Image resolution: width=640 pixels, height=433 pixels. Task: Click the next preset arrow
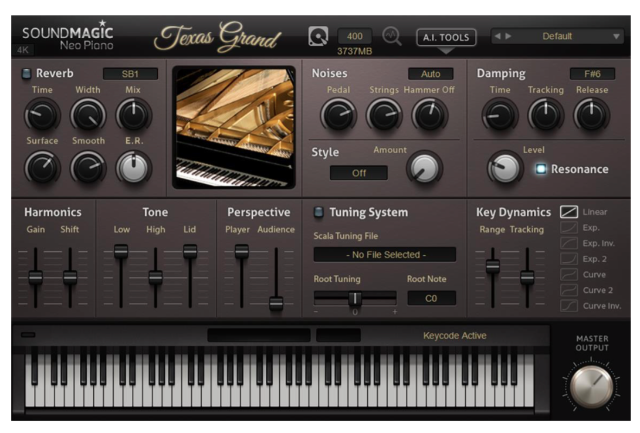pos(508,36)
